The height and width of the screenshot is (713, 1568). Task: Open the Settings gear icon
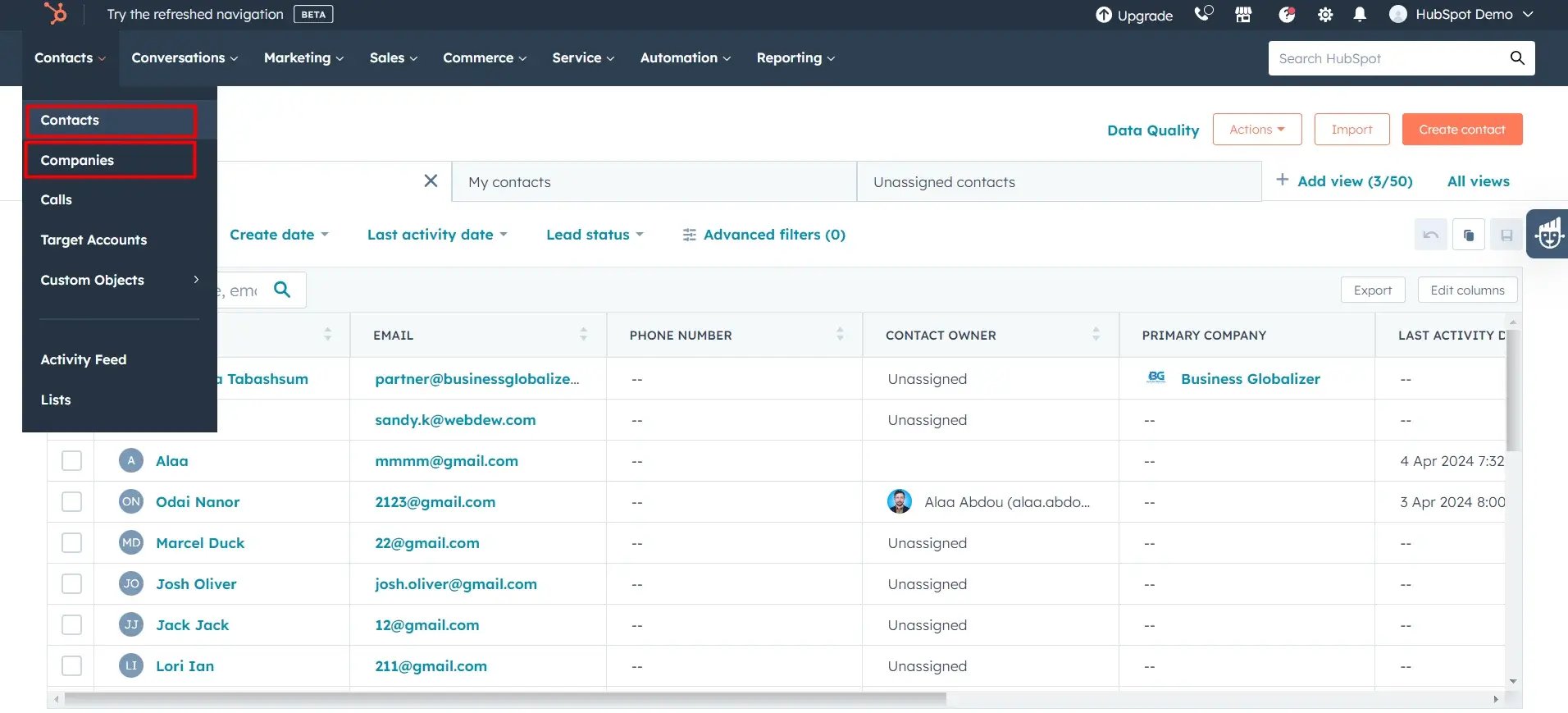pos(1325,15)
